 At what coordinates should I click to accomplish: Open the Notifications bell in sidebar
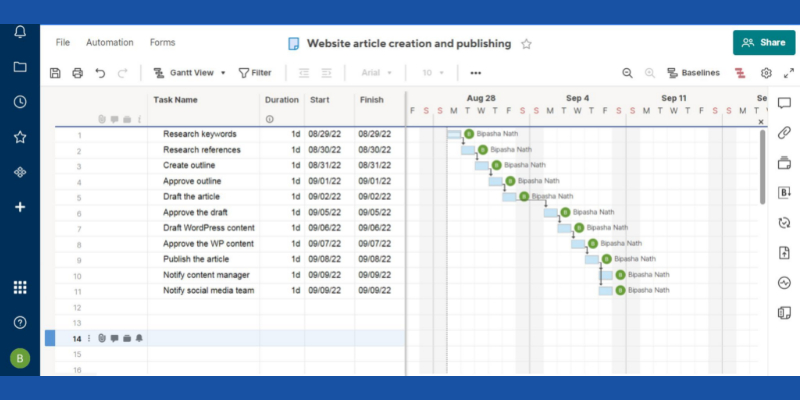pyautogui.click(x=20, y=32)
